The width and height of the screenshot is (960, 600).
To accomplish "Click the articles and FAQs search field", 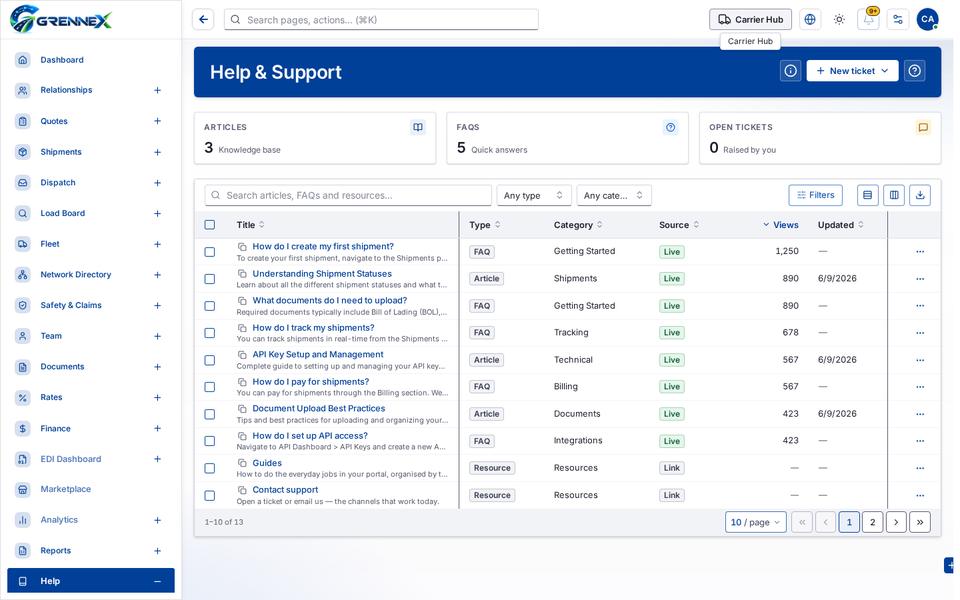I will [x=348, y=195].
